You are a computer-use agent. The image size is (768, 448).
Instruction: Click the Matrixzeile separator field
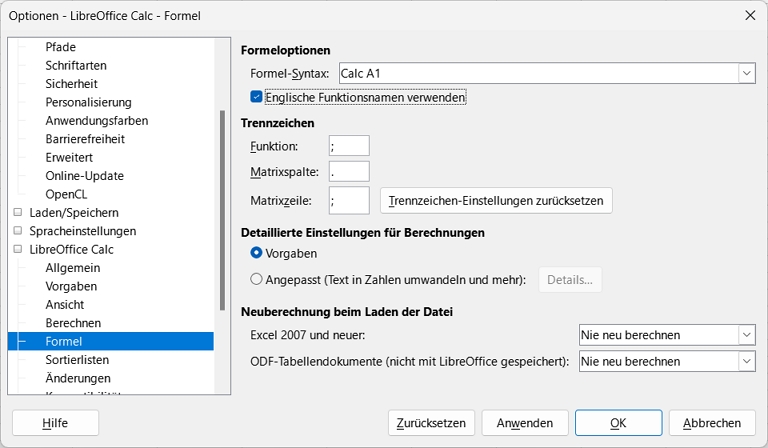pos(349,200)
